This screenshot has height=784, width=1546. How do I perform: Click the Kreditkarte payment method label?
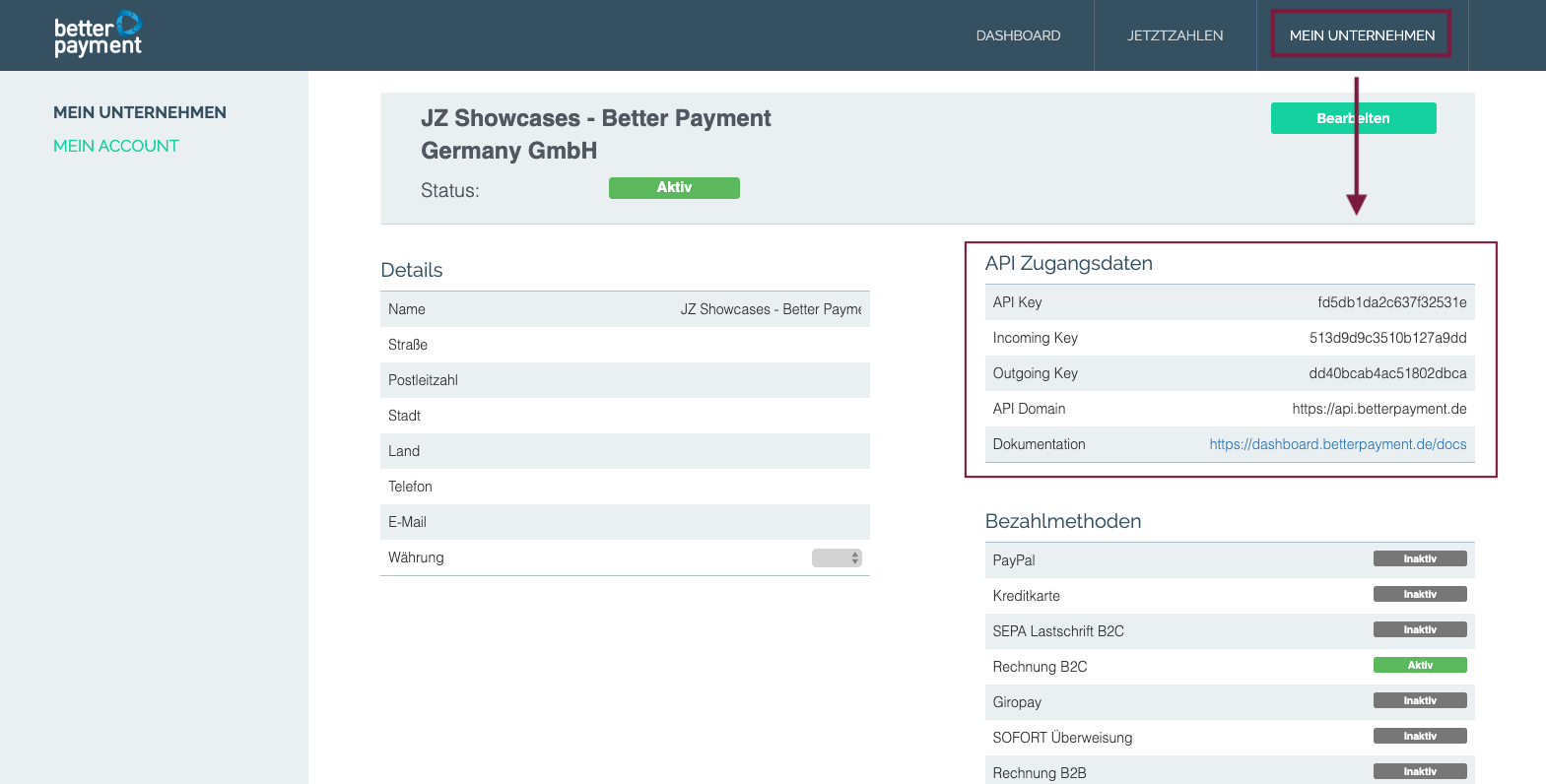tap(1027, 596)
